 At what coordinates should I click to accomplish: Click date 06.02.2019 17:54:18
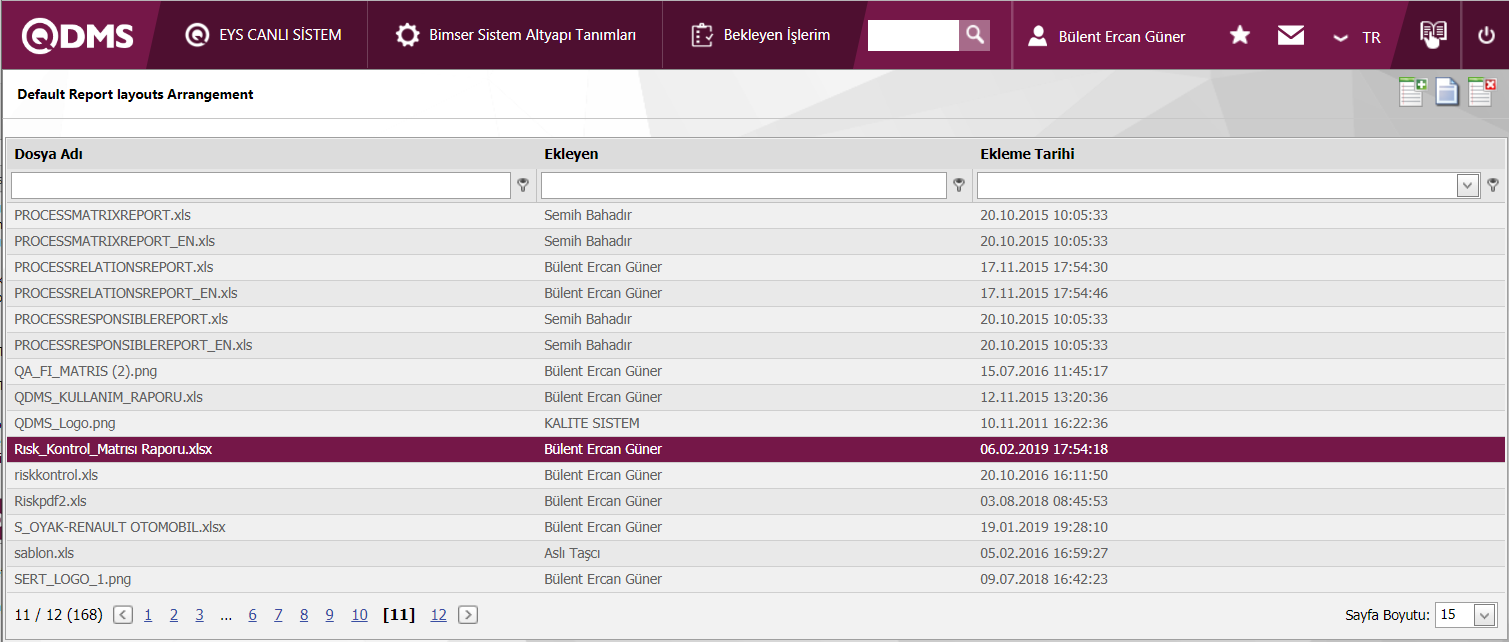pos(1044,449)
